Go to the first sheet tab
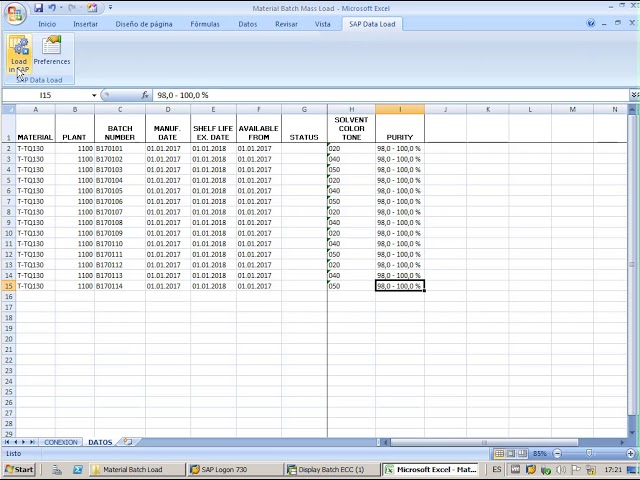This screenshot has width=640, height=480. pyautogui.click(x=7, y=442)
